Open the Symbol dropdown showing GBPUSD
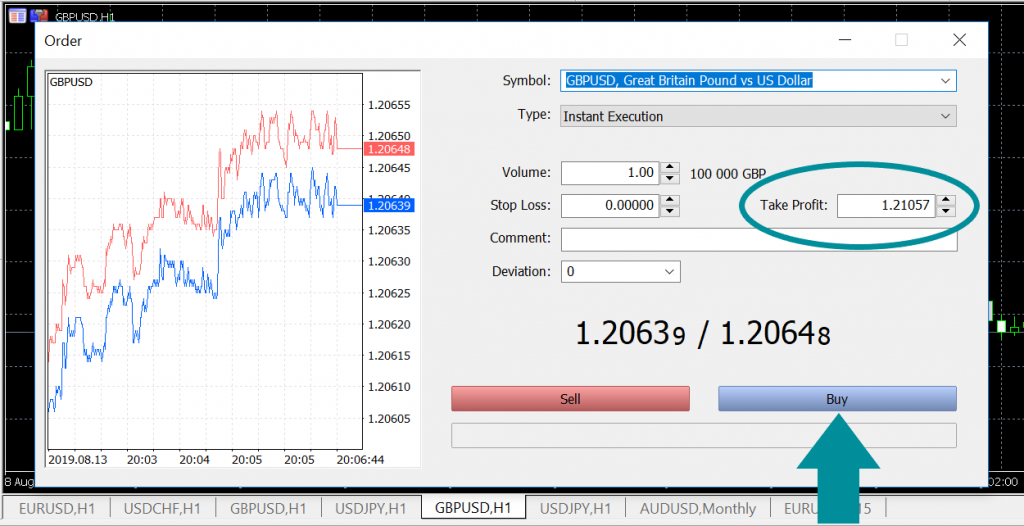 (758, 81)
